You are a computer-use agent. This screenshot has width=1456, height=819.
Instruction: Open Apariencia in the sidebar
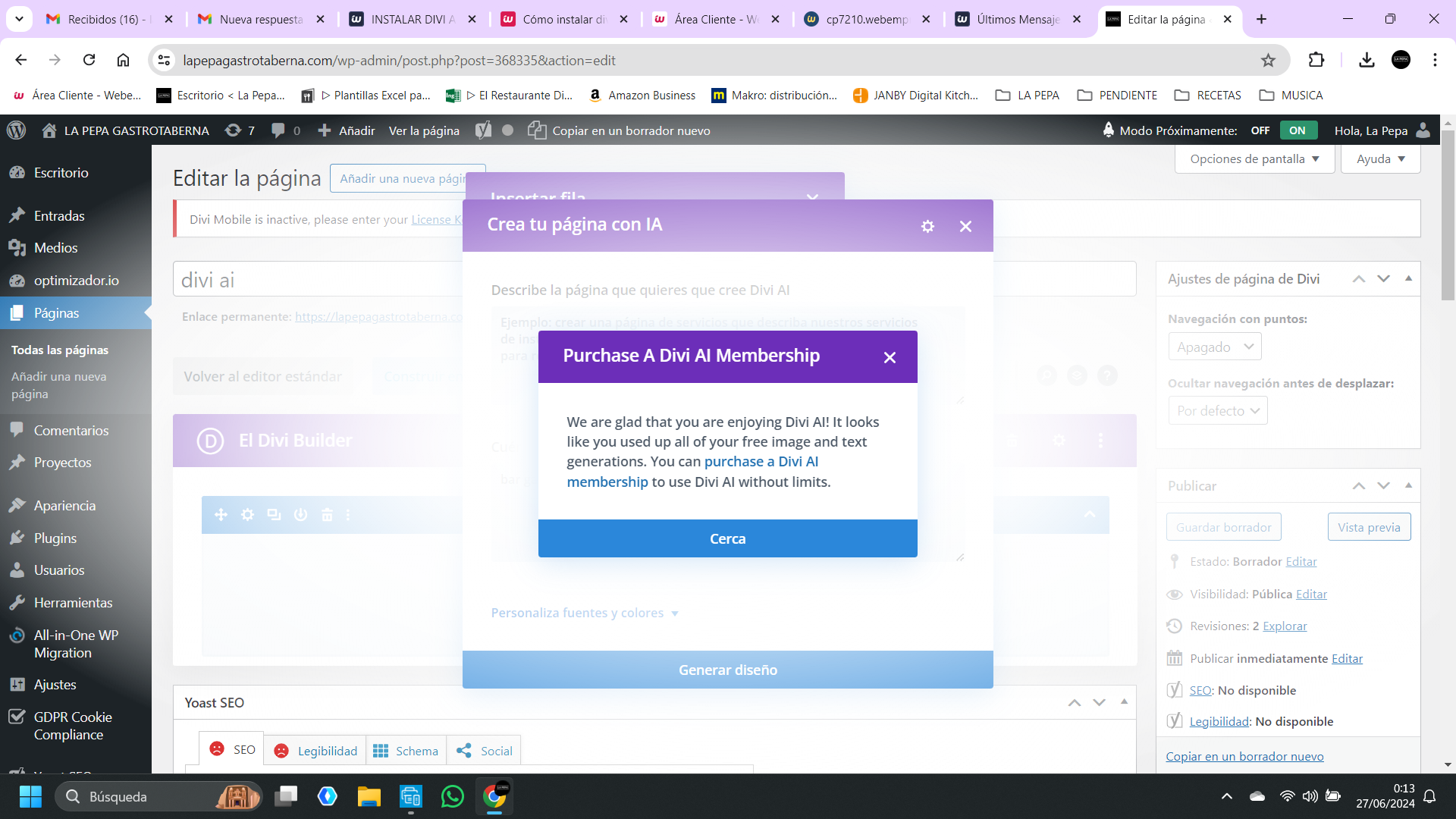coord(64,506)
